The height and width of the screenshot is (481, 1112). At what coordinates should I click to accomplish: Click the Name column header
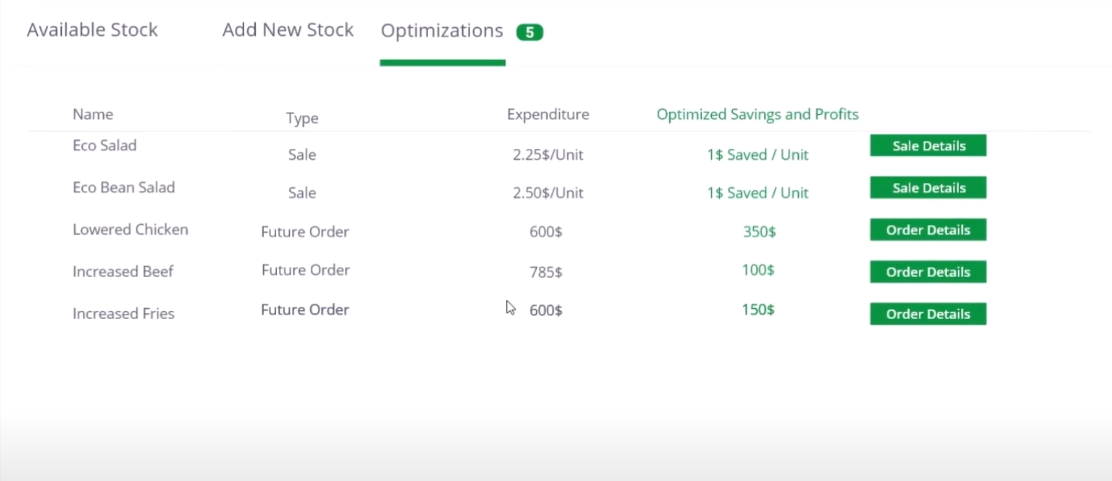click(93, 114)
